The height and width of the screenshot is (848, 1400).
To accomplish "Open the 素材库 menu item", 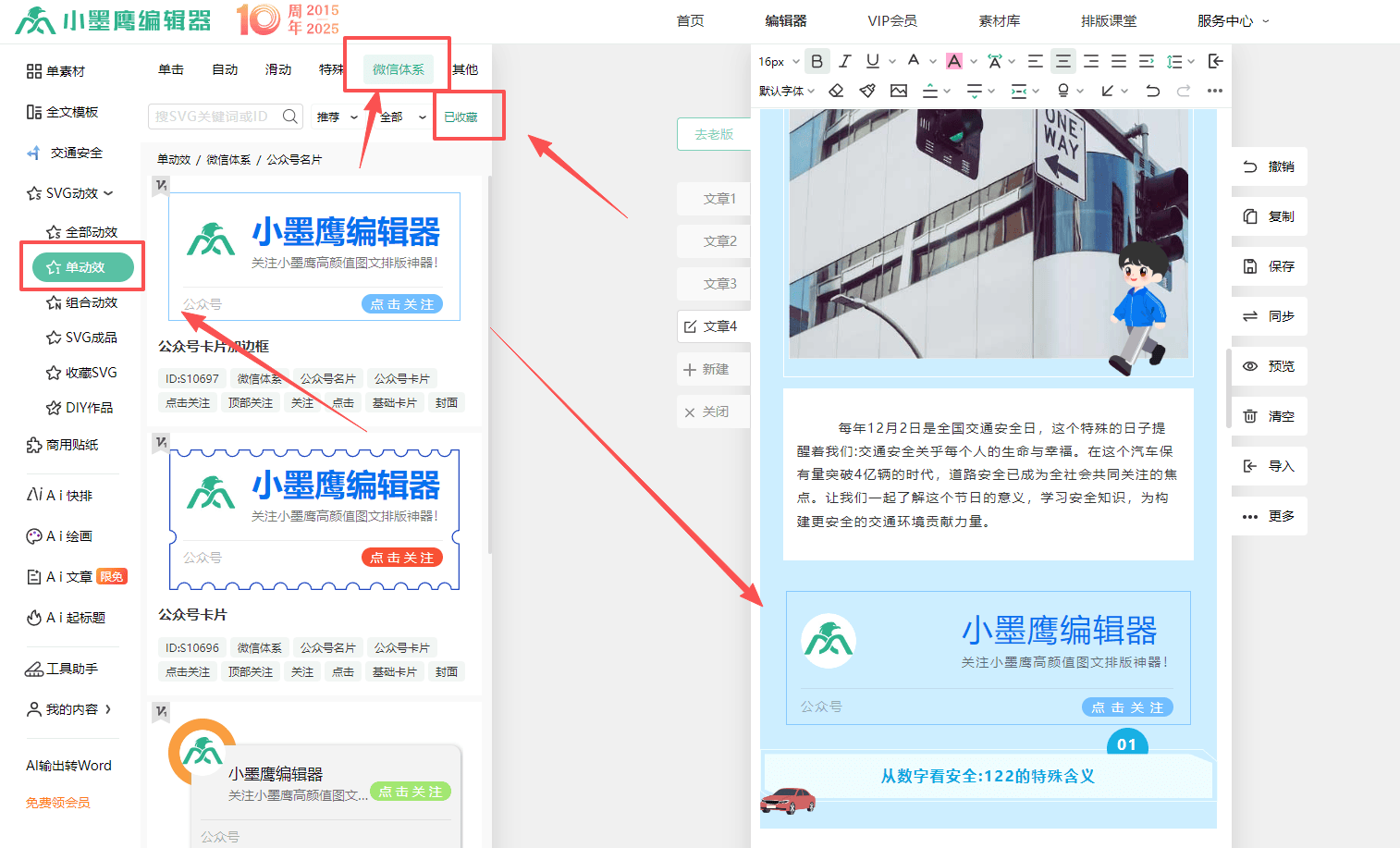I will click(x=999, y=20).
